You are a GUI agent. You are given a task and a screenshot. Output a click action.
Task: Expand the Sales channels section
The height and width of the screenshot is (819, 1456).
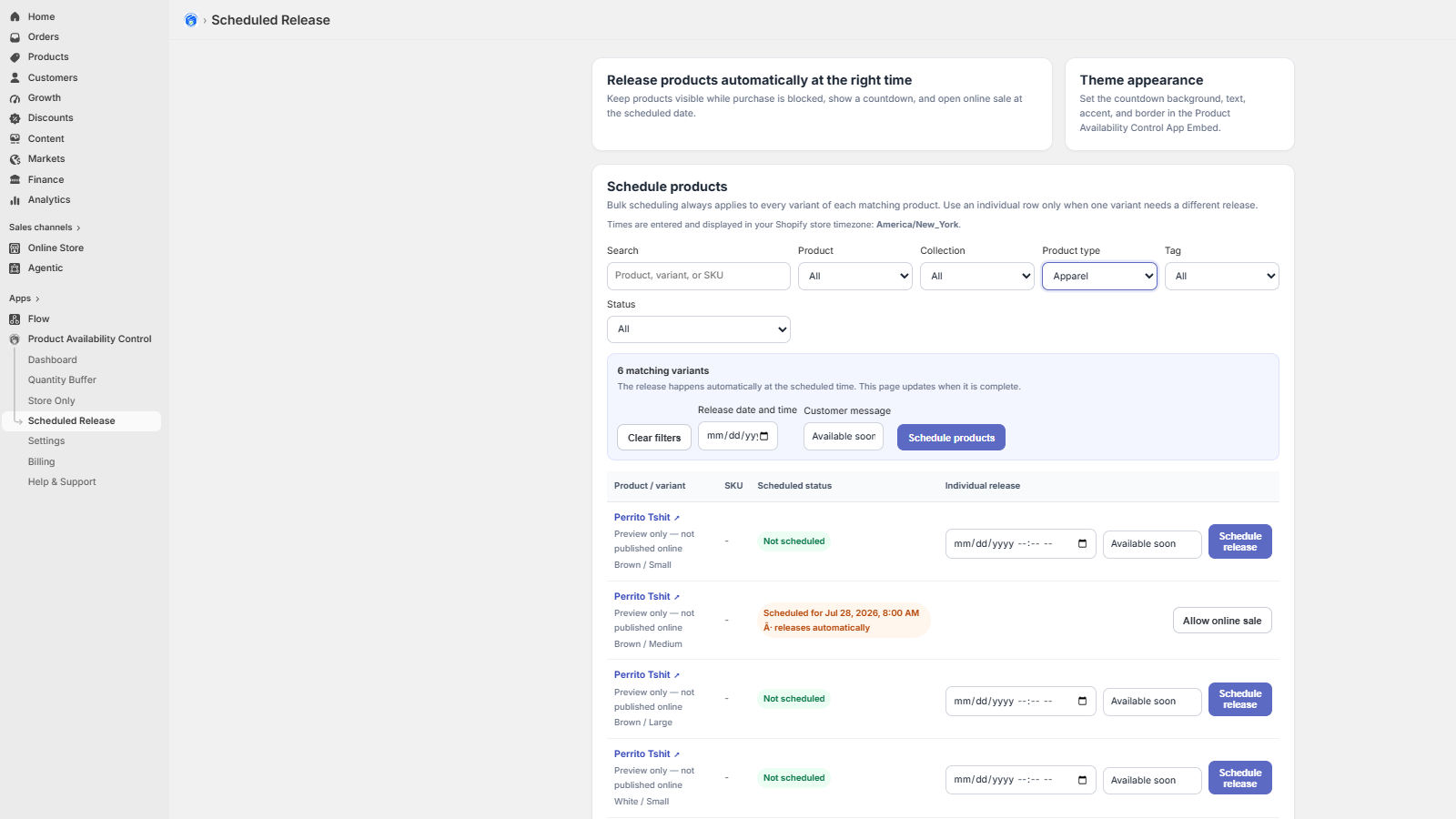45,227
